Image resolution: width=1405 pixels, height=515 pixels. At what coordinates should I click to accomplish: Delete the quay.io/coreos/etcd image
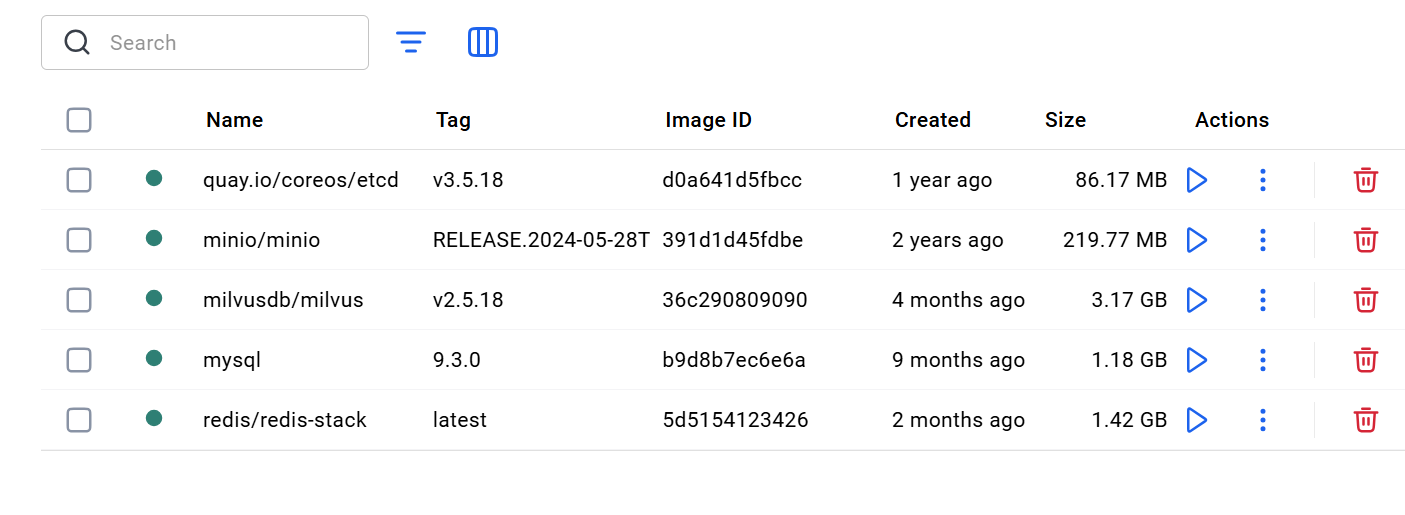tap(1366, 180)
